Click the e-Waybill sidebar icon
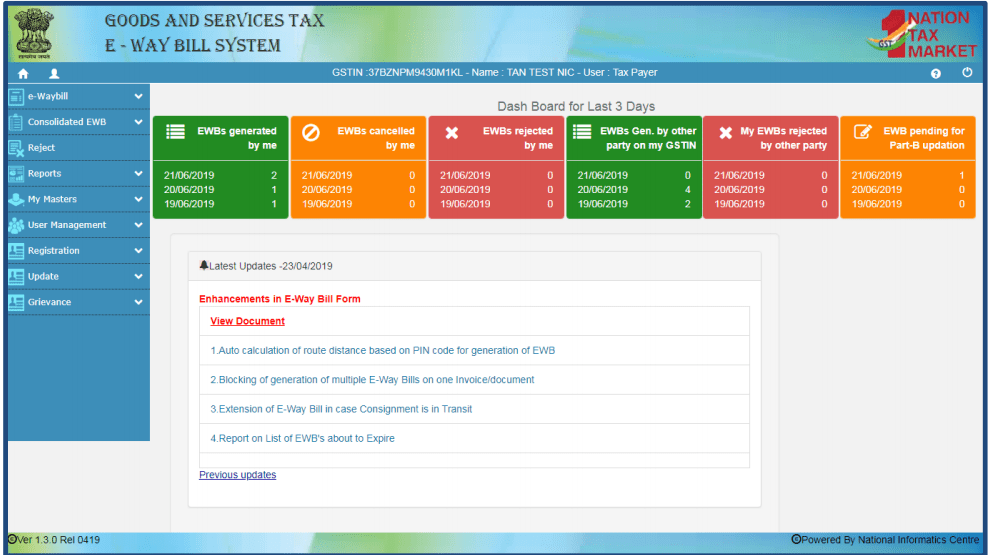Screen dimensions: 991x555 click(16, 97)
